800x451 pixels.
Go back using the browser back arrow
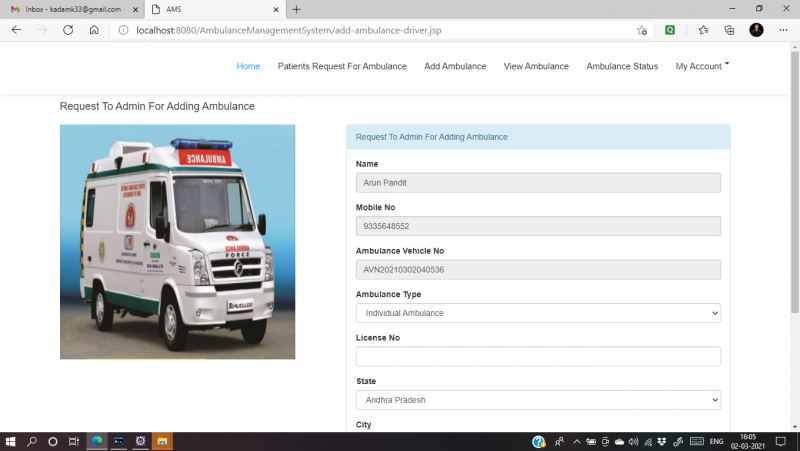point(16,30)
